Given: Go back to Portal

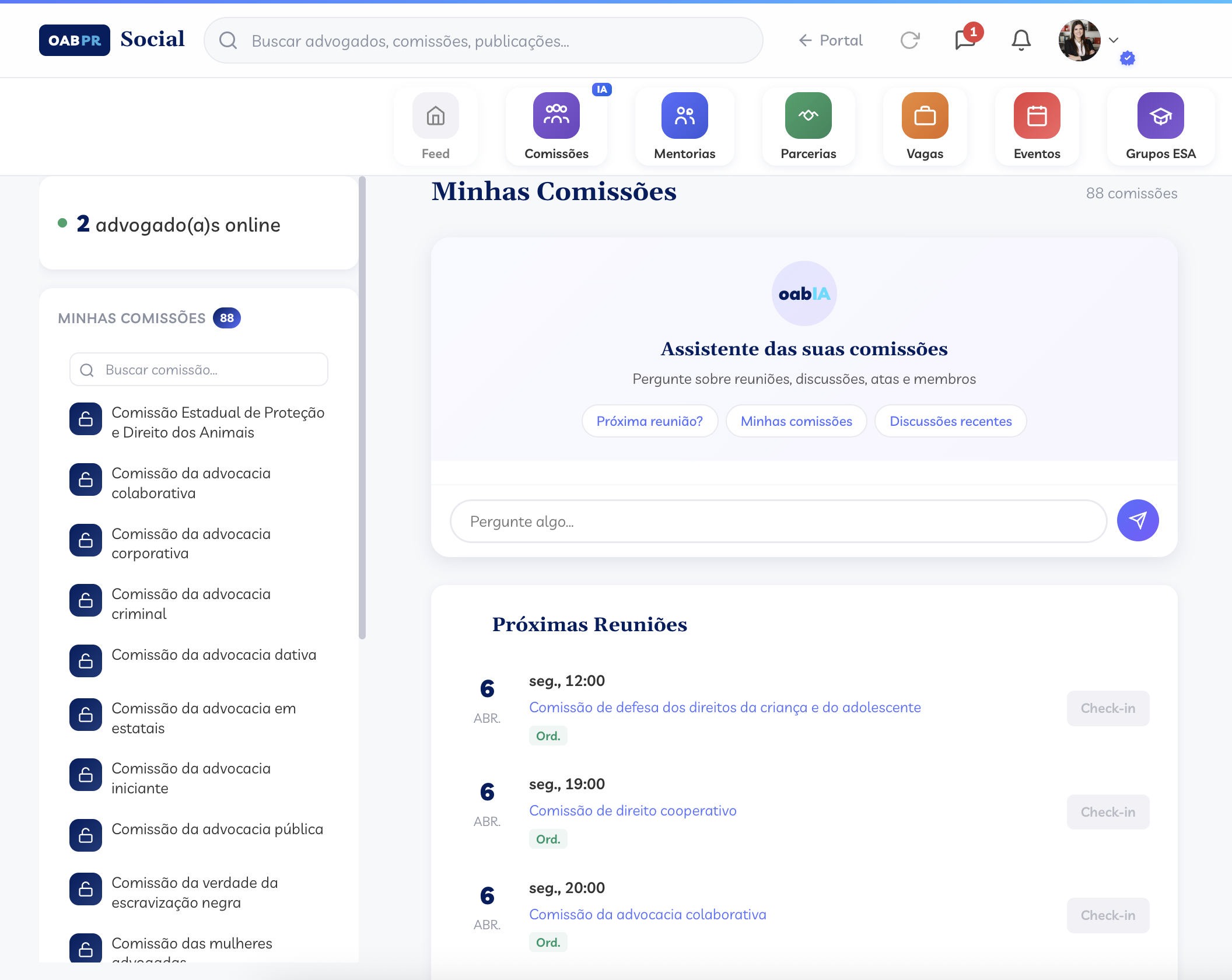Looking at the screenshot, I should [829, 40].
